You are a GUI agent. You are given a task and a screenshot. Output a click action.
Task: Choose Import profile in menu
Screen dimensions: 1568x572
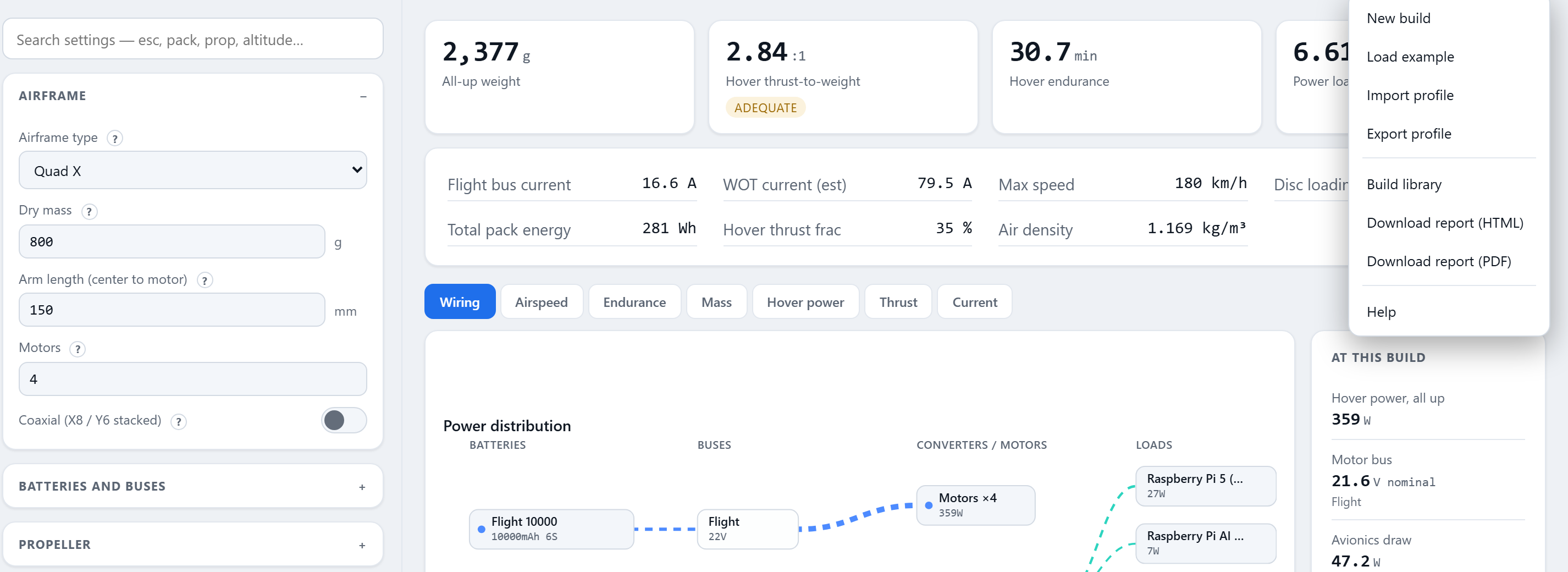[1449, 95]
